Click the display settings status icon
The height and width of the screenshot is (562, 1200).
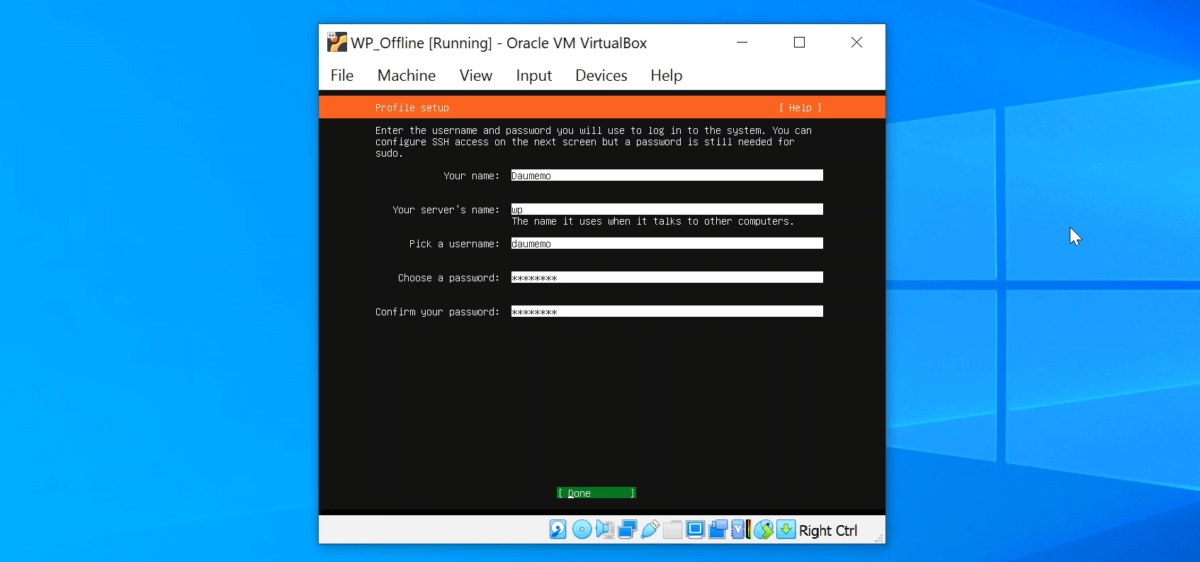(x=696, y=529)
